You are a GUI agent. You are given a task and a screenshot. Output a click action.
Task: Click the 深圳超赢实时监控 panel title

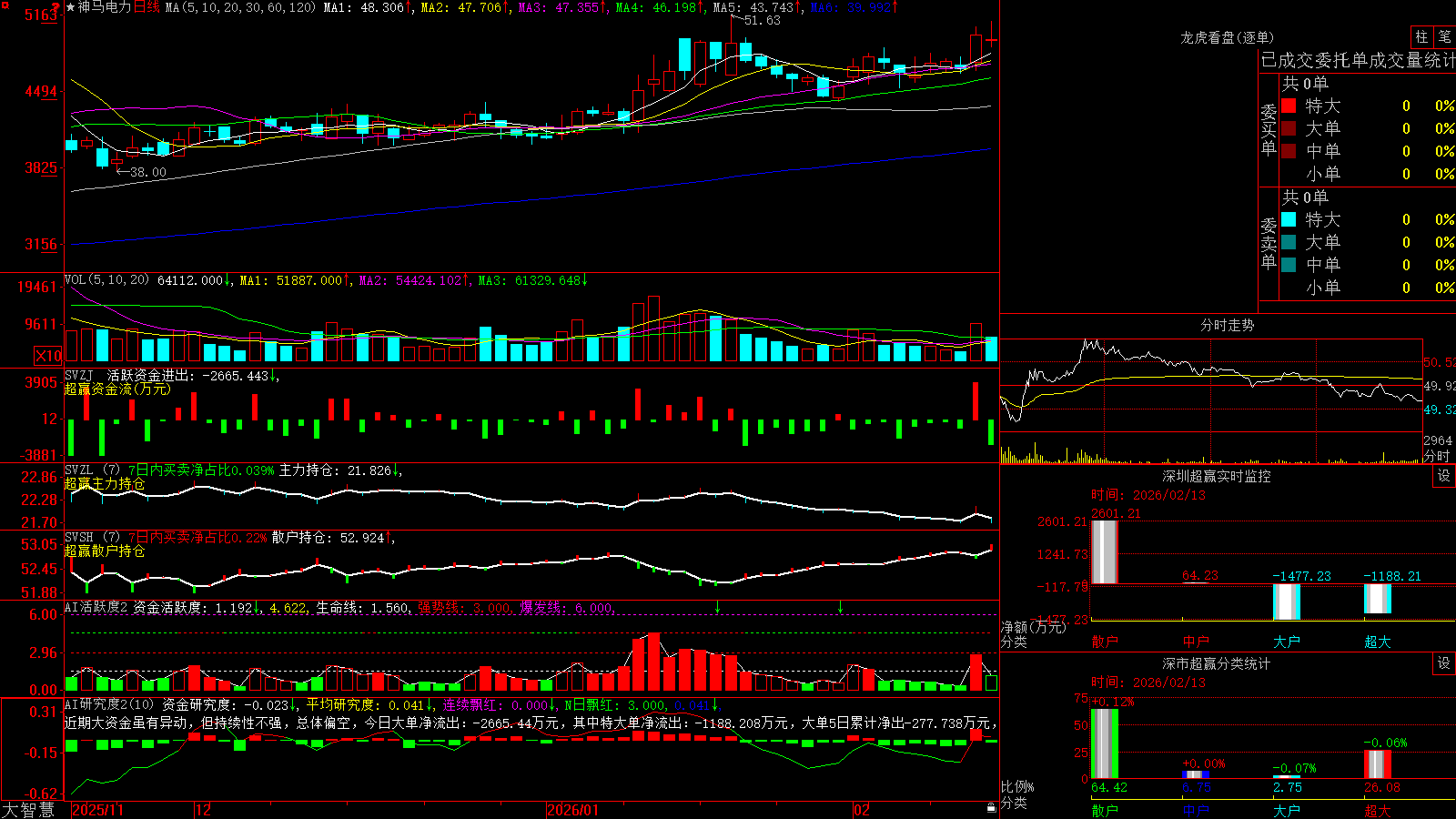click(1217, 476)
